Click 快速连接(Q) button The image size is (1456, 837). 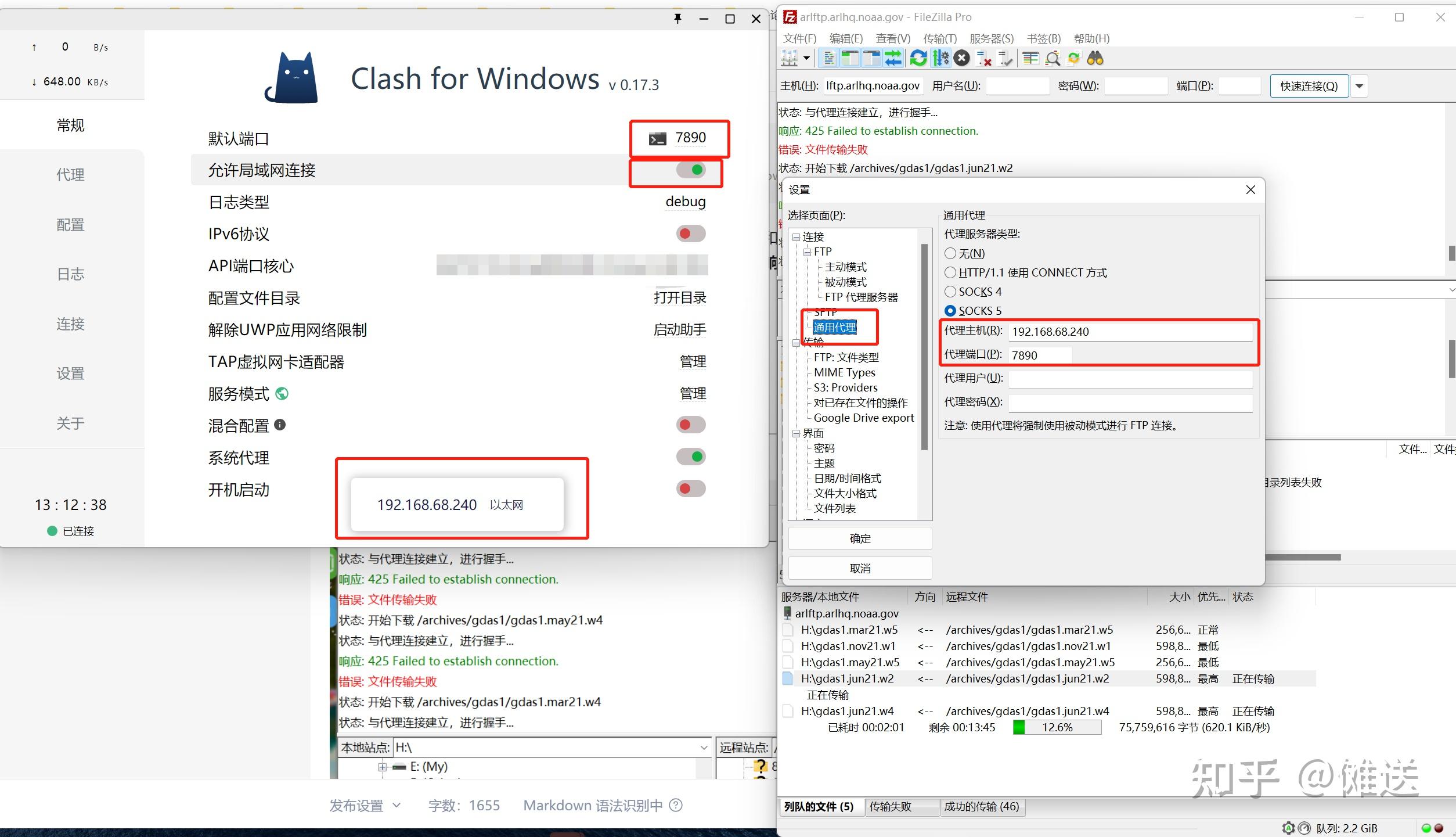point(1309,86)
